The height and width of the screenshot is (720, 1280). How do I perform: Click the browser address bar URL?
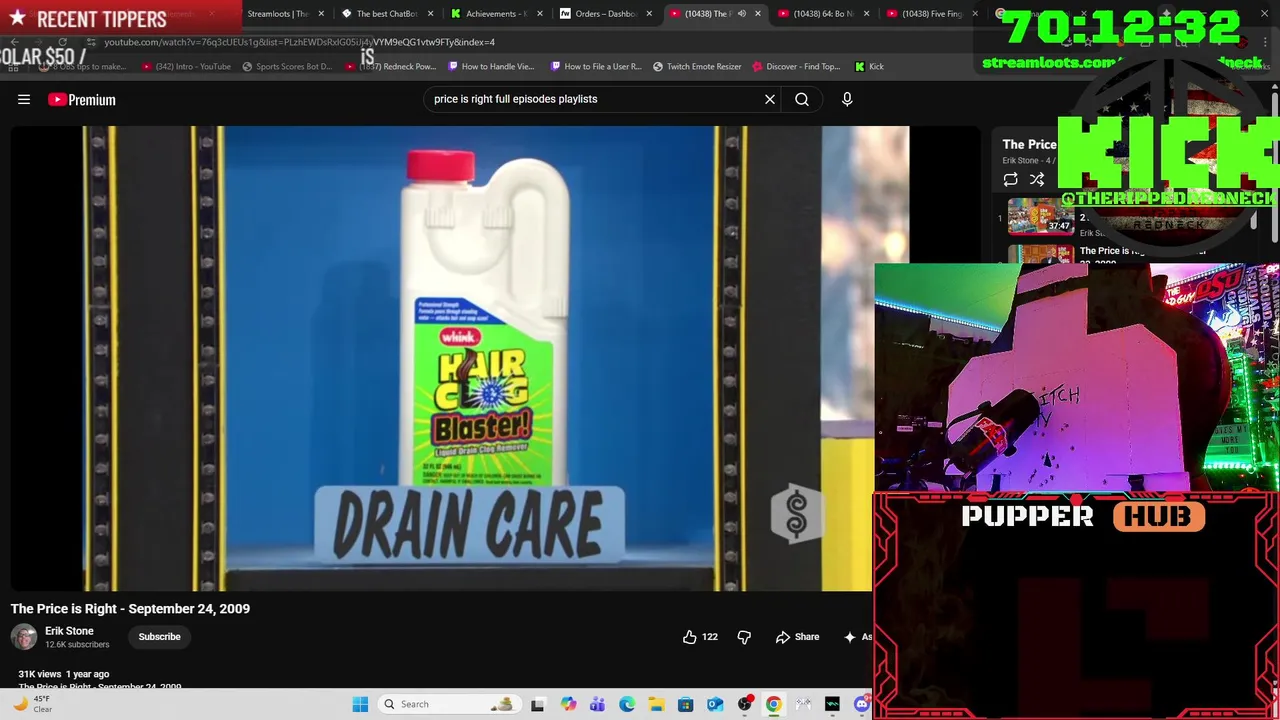tap(299, 42)
